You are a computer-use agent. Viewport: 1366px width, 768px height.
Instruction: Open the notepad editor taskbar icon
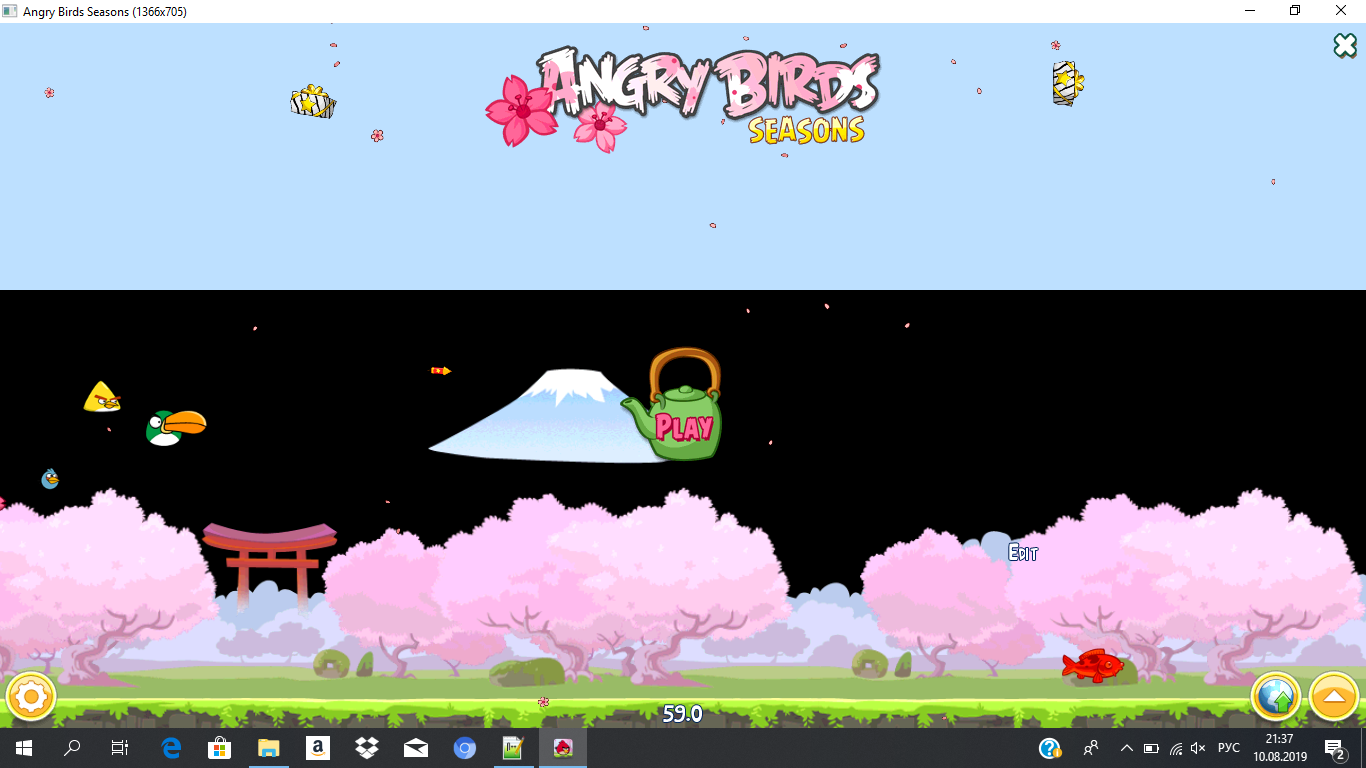(x=514, y=748)
